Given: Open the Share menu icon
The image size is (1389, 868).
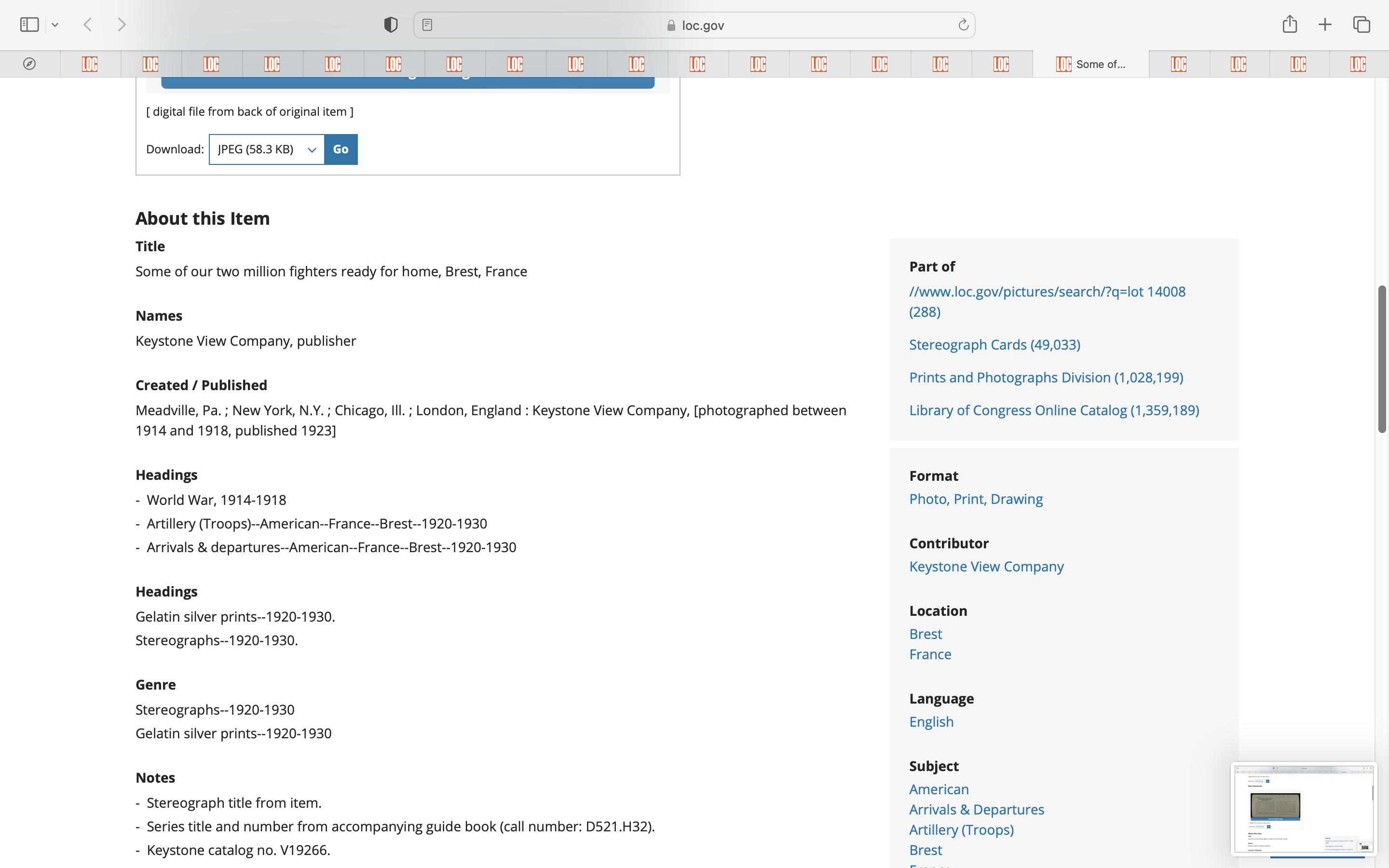Looking at the screenshot, I should point(1289,24).
